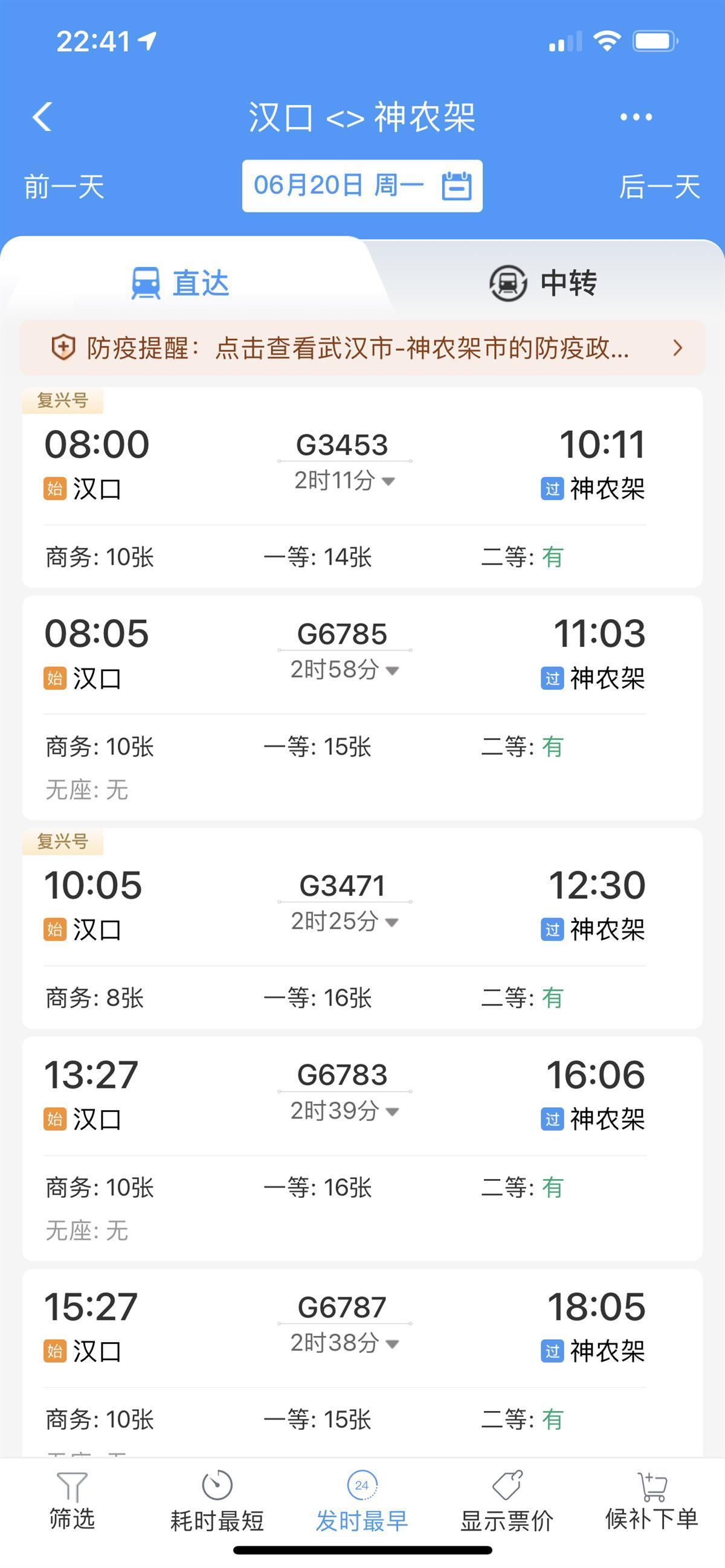The width and height of the screenshot is (725, 1568).
Task: Switch to the 中转 transfer tab
Action: point(543,283)
